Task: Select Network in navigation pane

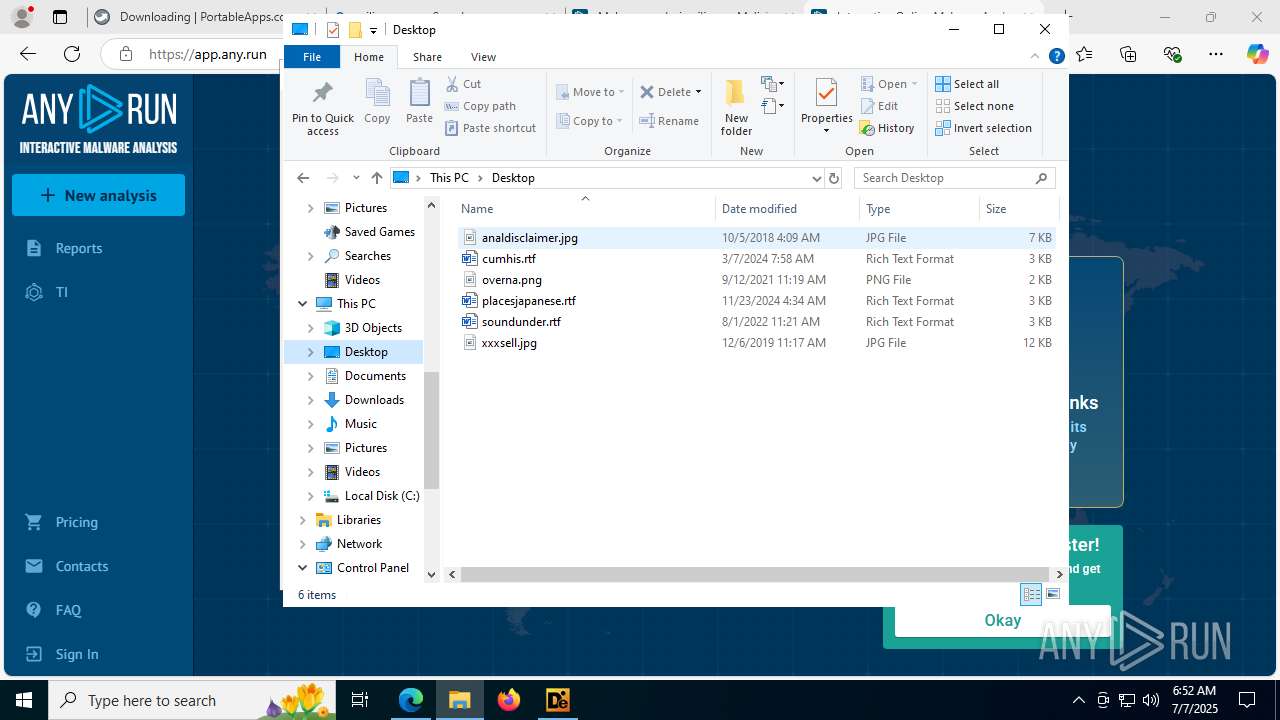Action: [x=359, y=544]
